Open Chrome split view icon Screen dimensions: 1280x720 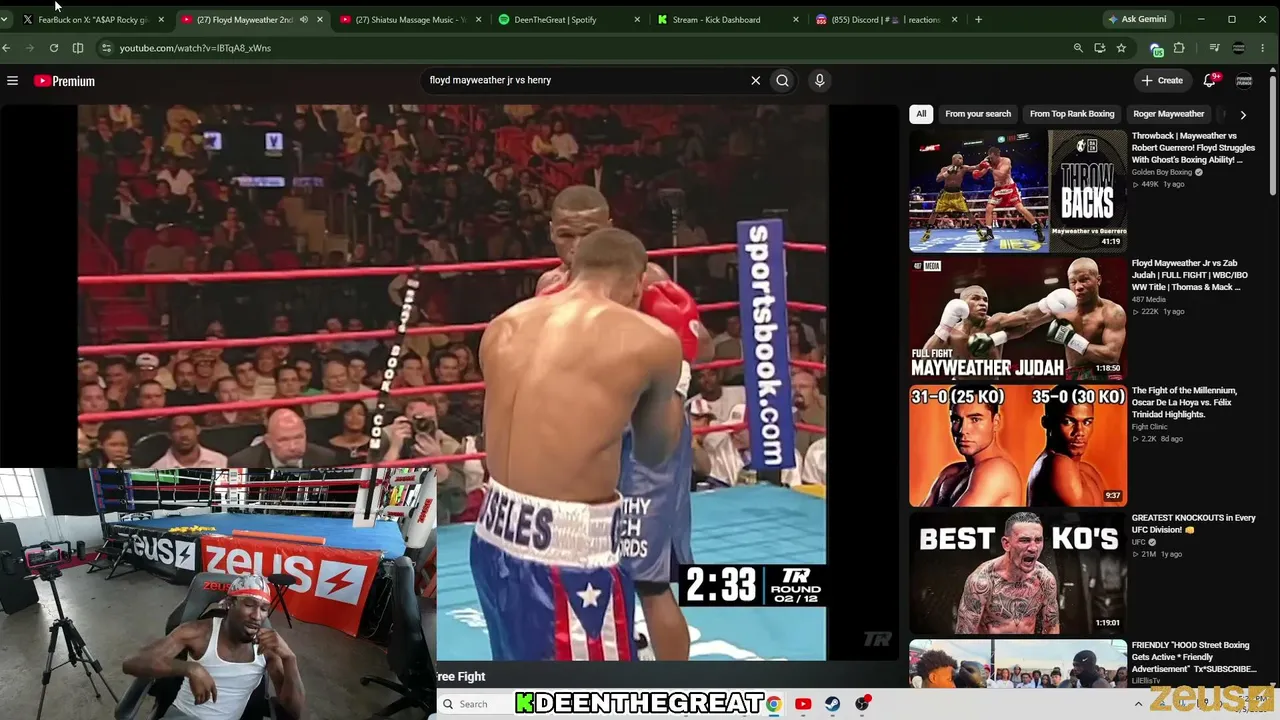78,48
